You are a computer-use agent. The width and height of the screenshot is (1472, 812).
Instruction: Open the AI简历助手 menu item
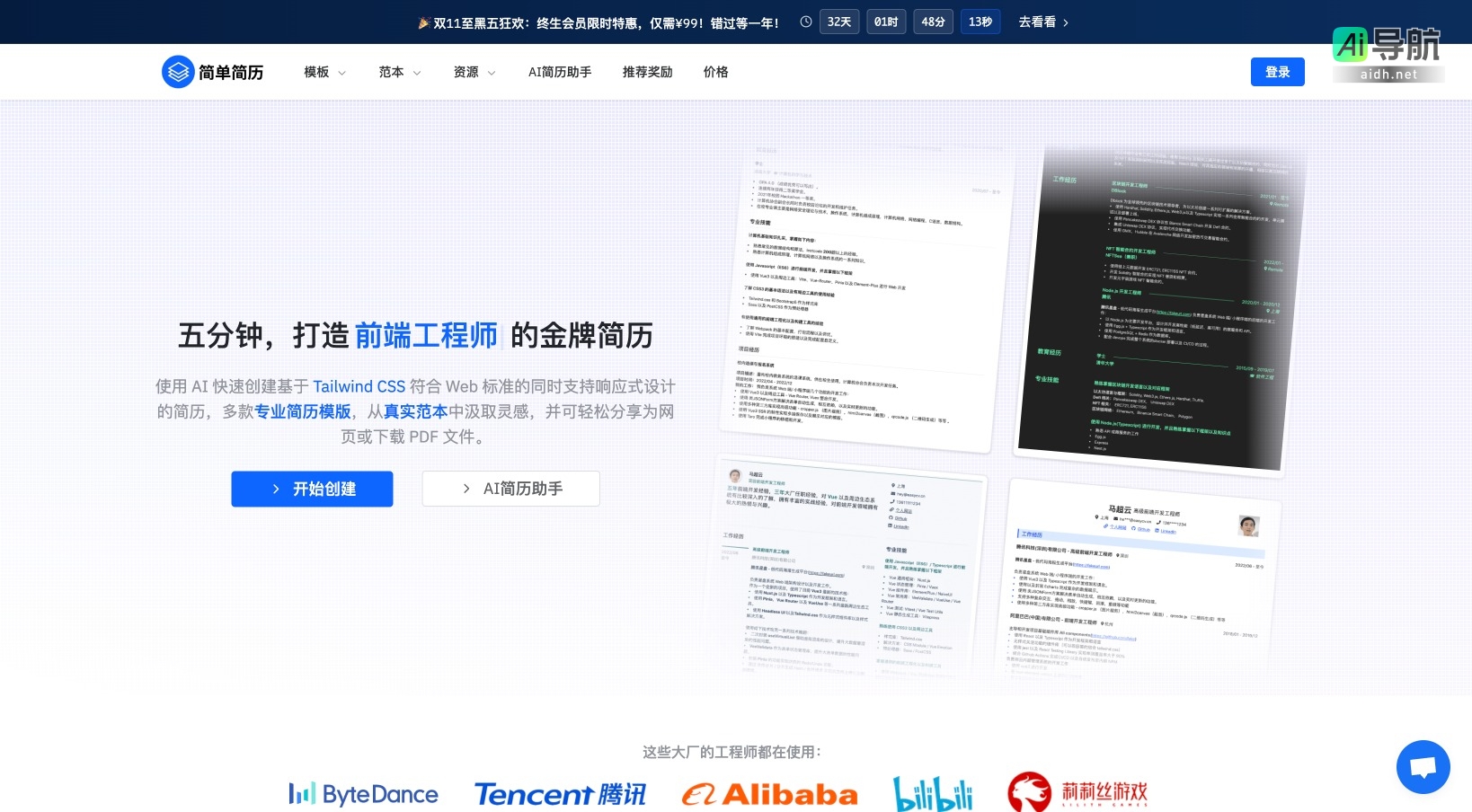click(559, 72)
